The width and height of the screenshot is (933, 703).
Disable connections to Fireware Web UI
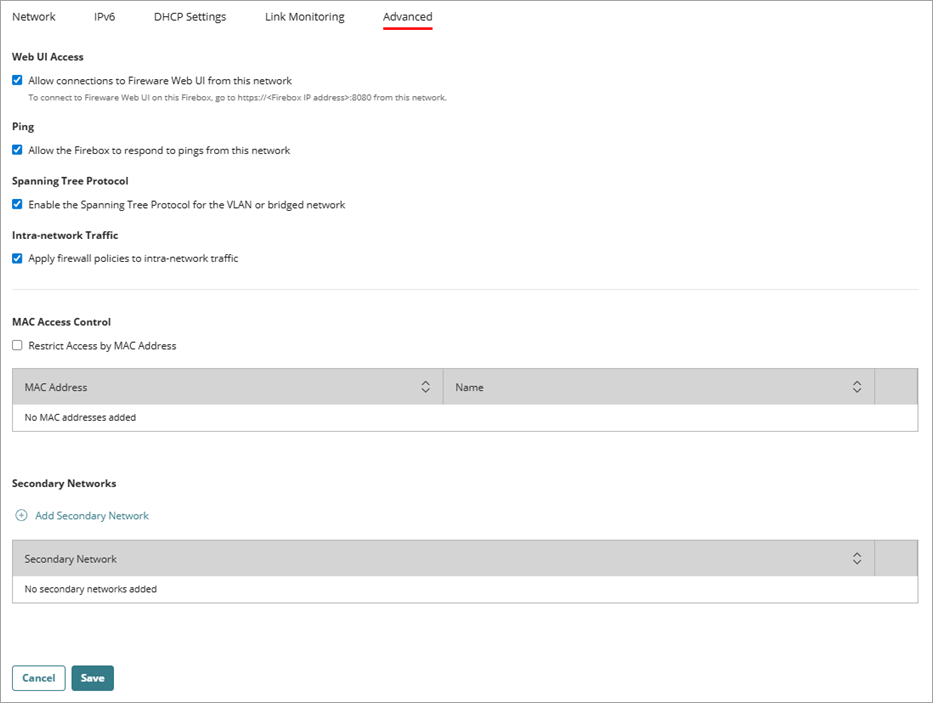pos(16,80)
